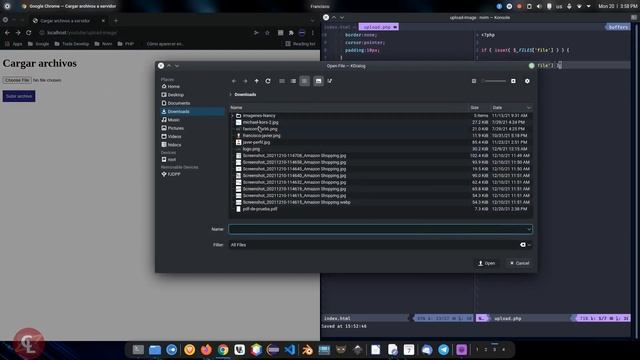Switch to icons view in file dialog

point(282,81)
